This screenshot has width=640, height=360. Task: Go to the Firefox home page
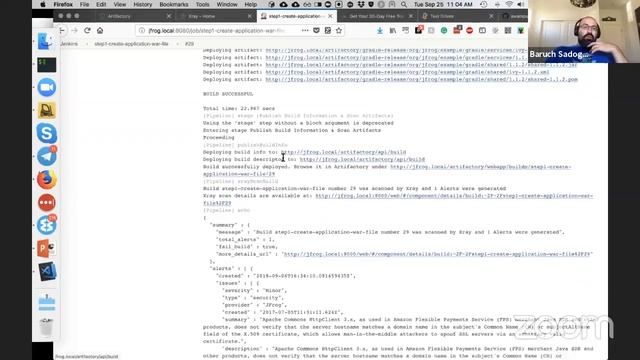click(x=100, y=31)
